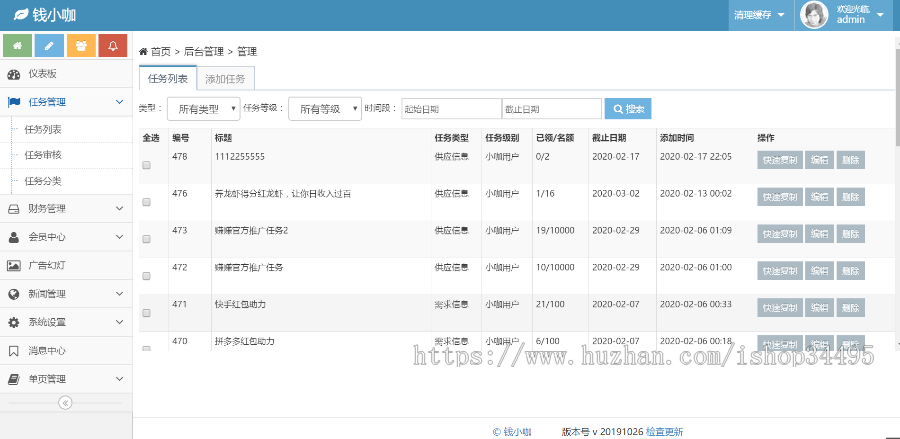Viewport: 900px width, 439px height.
Task: Click the blue pencil edit shortcut icon
Action: [x=49, y=46]
